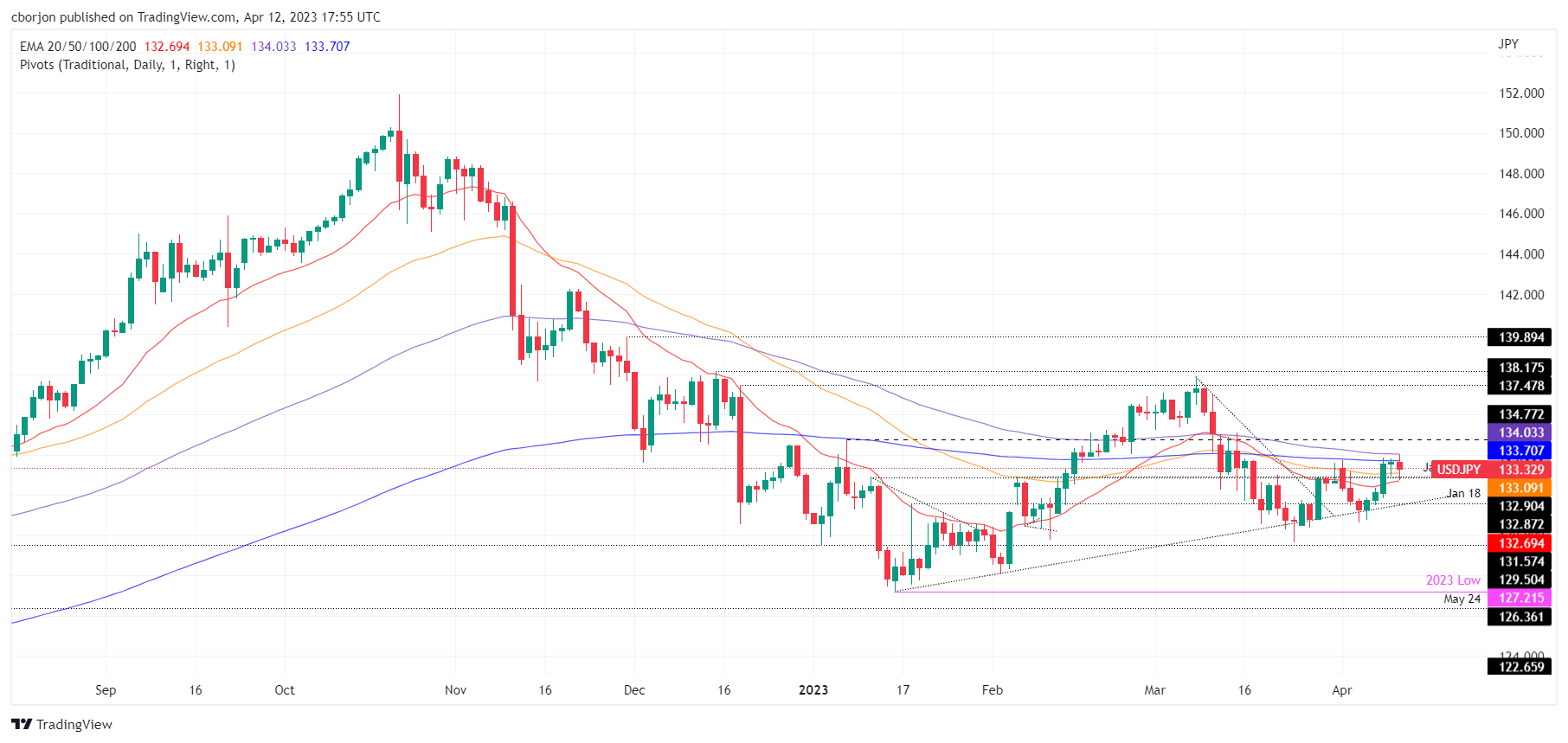This screenshot has width=1568, height=743.
Task: Click the '2023 Low' annotation text
Action: pyautogui.click(x=1453, y=580)
